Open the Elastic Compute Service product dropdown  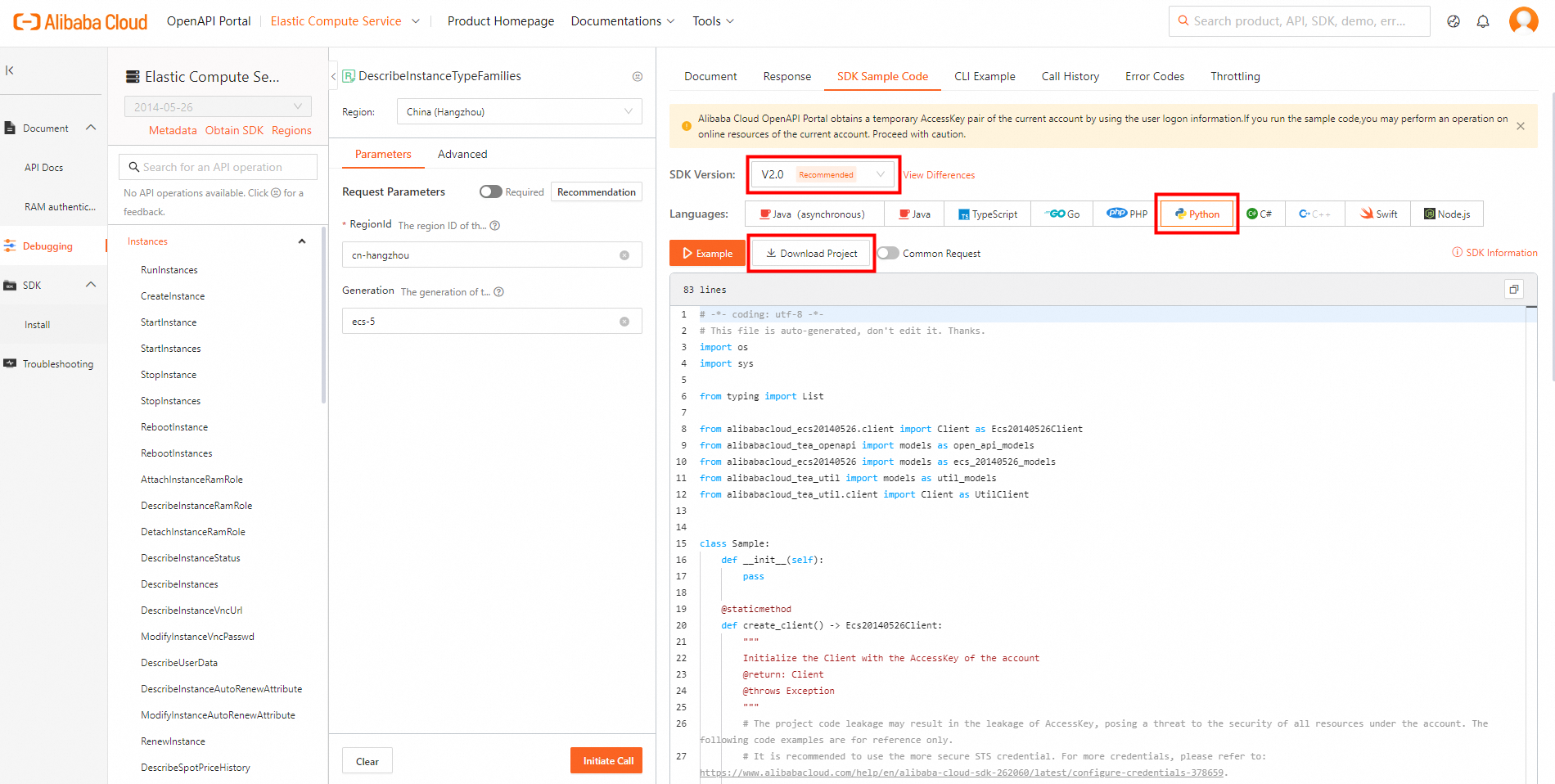(x=345, y=21)
